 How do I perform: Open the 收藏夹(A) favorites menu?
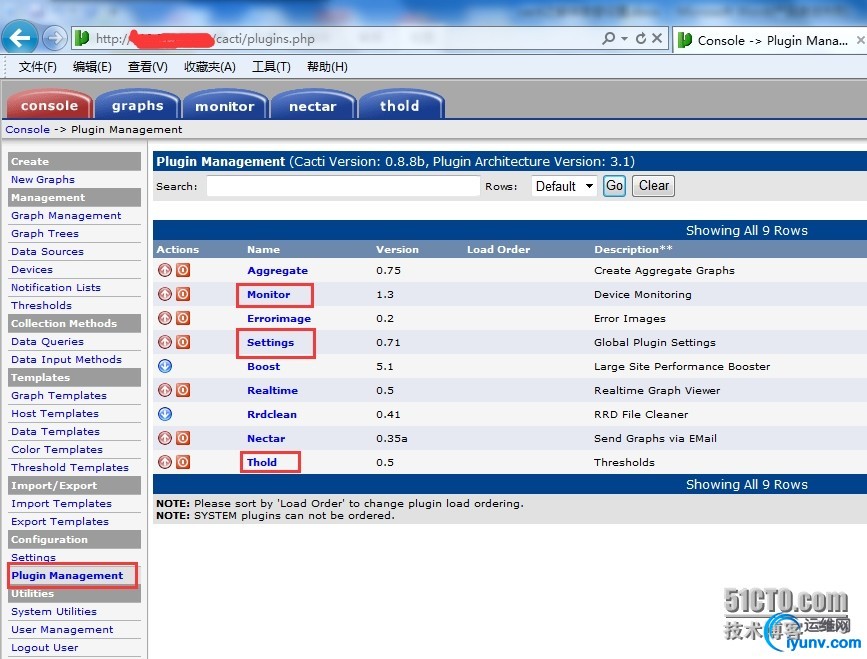click(x=210, y=67)
